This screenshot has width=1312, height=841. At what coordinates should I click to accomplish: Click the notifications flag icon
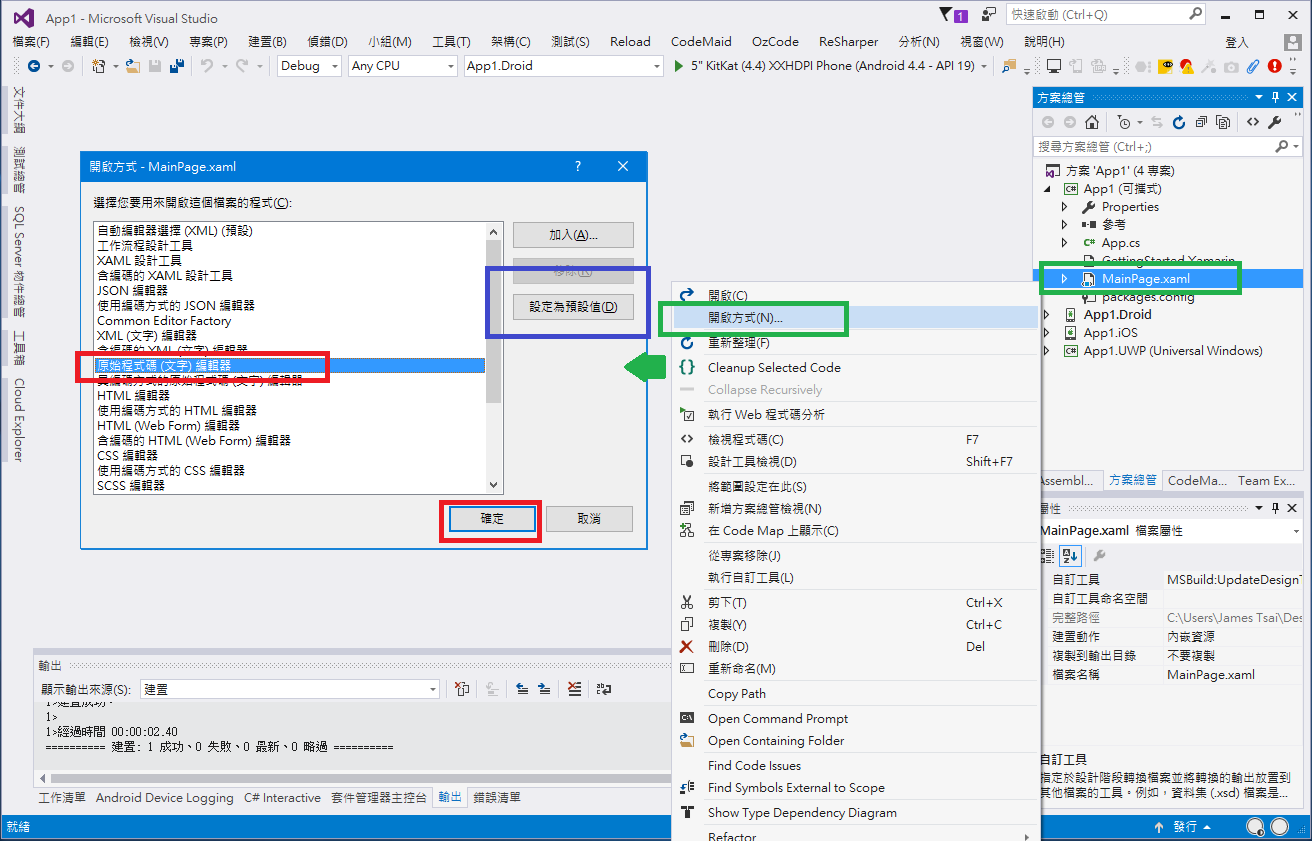point(951,15)
